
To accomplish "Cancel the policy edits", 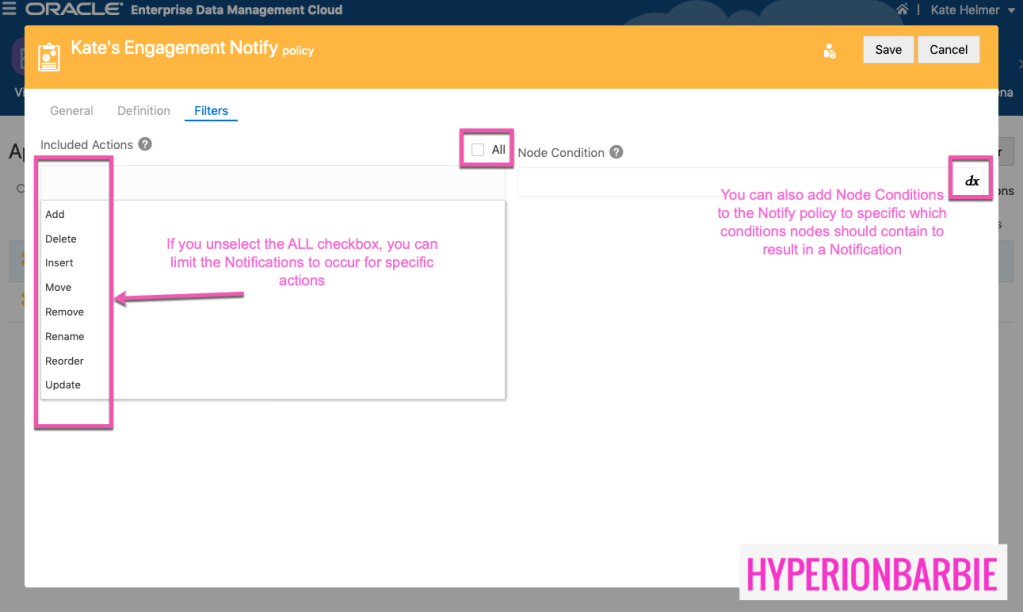I will pos(948,50).
